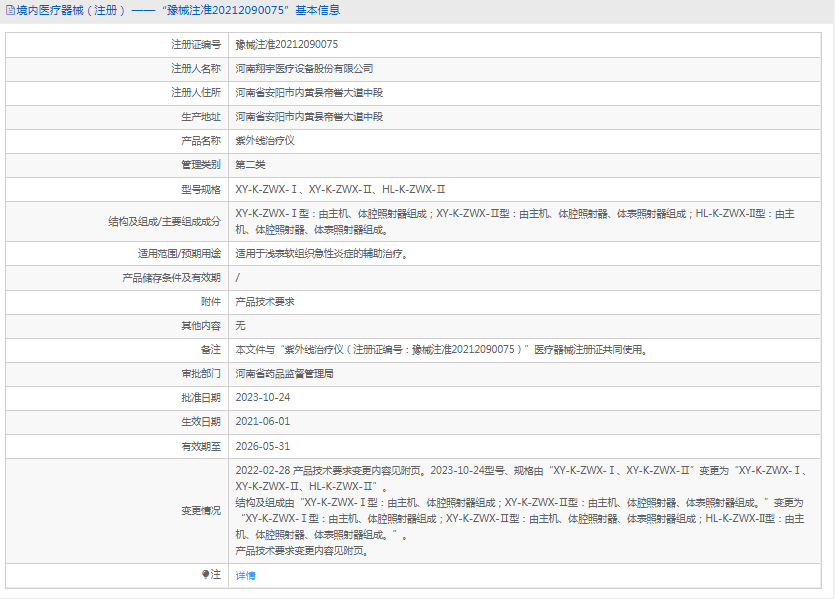835x599 pixels.
Task: Select 适用于浅表软组织急性炎症的辅助治疗 text
Action: point(322,253)
